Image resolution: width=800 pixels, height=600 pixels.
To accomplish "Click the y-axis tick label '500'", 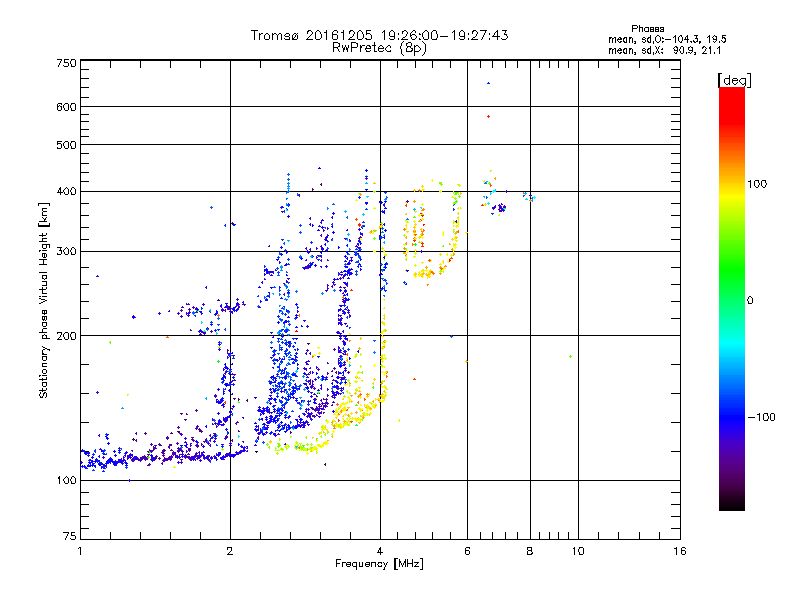I will click(66, 145).
